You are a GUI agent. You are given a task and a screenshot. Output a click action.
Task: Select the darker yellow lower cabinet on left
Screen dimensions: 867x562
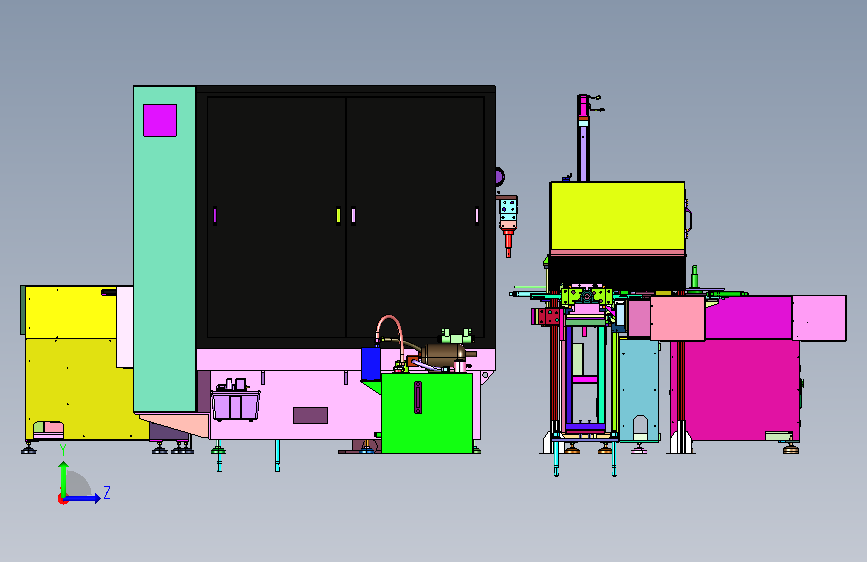80,389
